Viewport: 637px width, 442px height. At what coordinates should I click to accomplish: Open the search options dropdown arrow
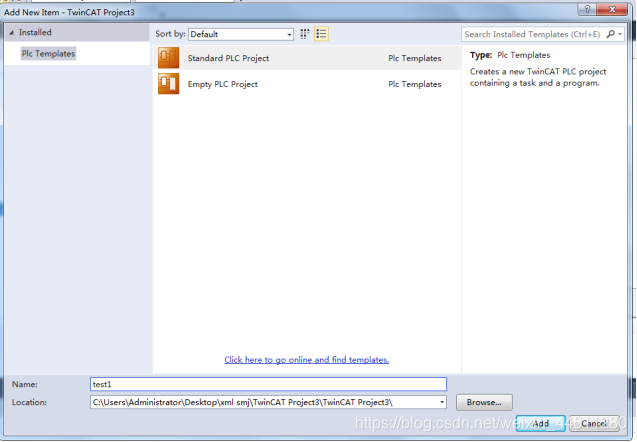click(x=620, y=35)
